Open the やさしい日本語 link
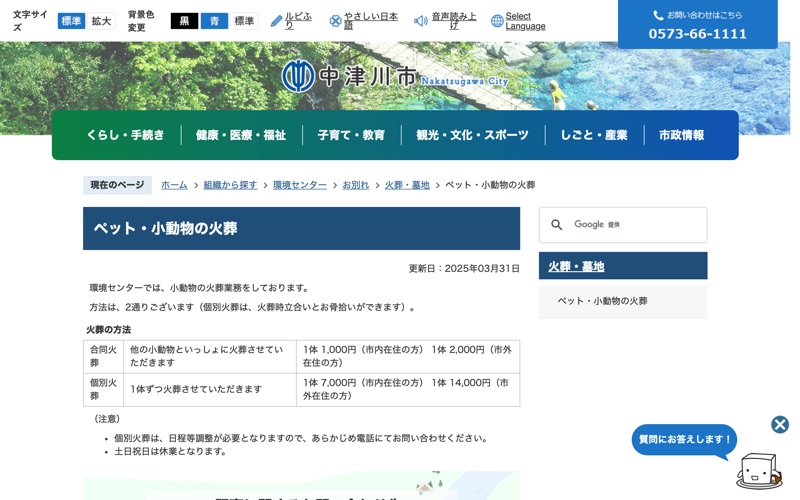 pos(371,21)
